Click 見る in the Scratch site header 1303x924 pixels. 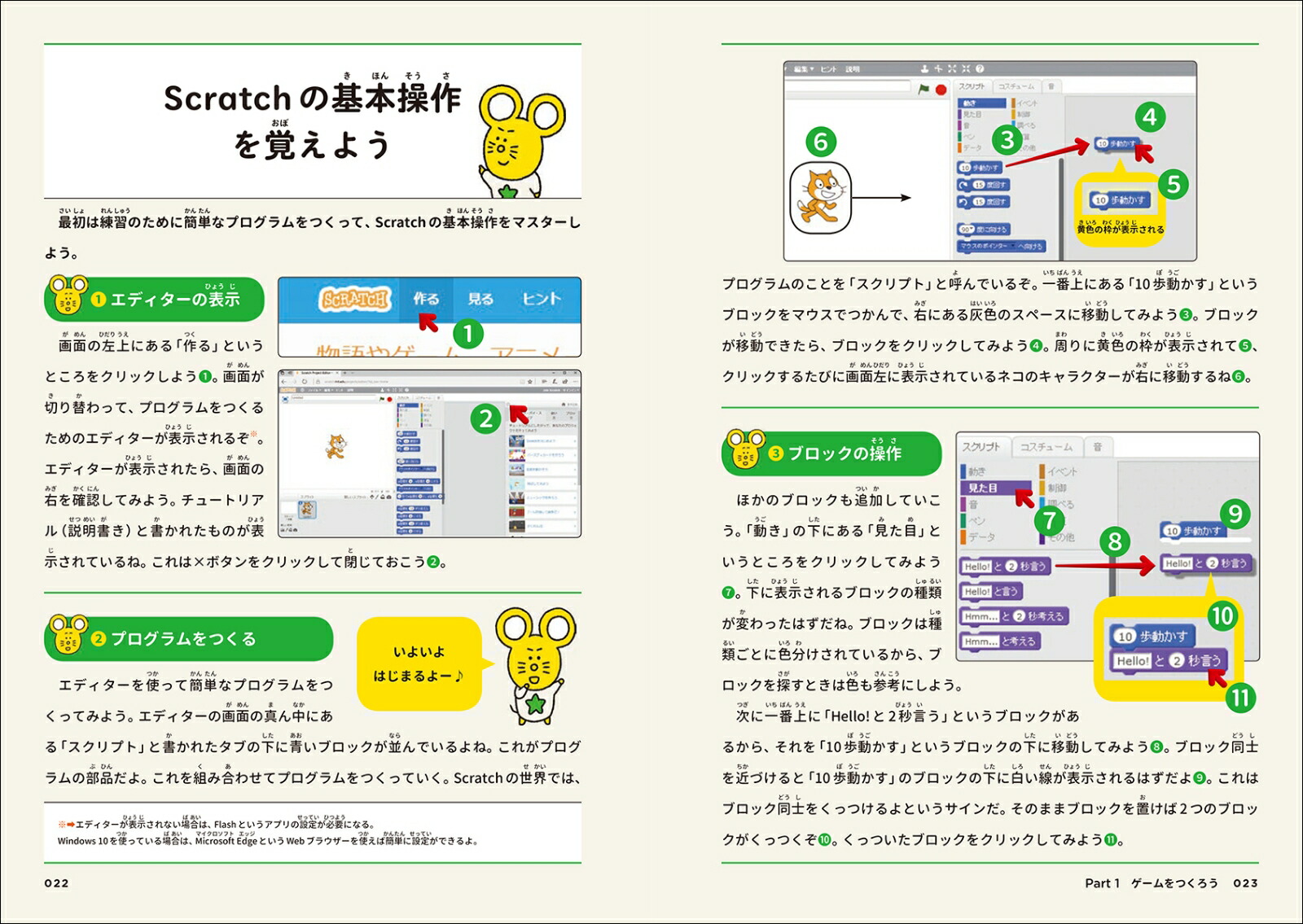480,299
